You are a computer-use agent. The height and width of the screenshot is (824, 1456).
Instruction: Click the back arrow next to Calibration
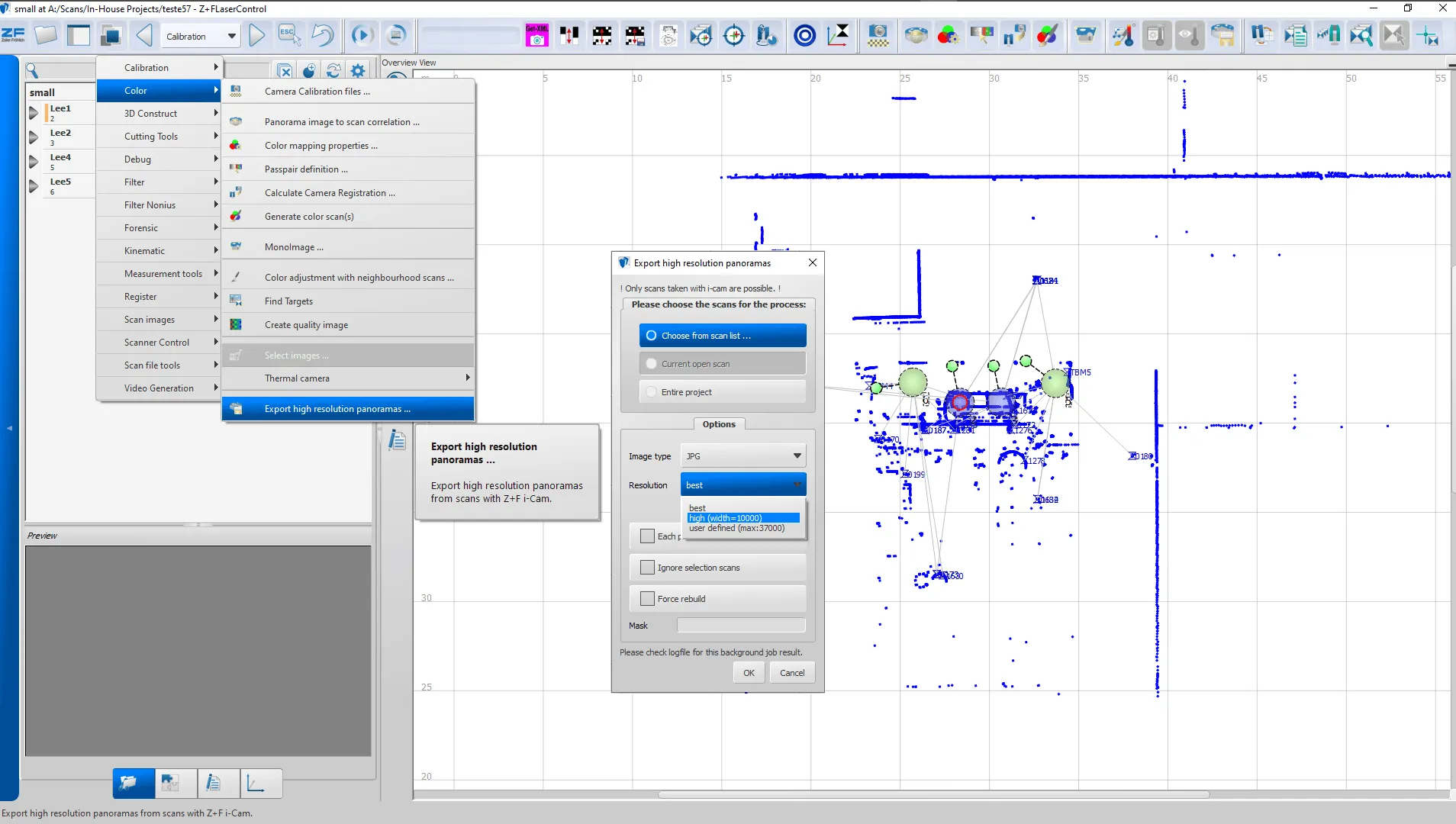click(x=144, y=35)
